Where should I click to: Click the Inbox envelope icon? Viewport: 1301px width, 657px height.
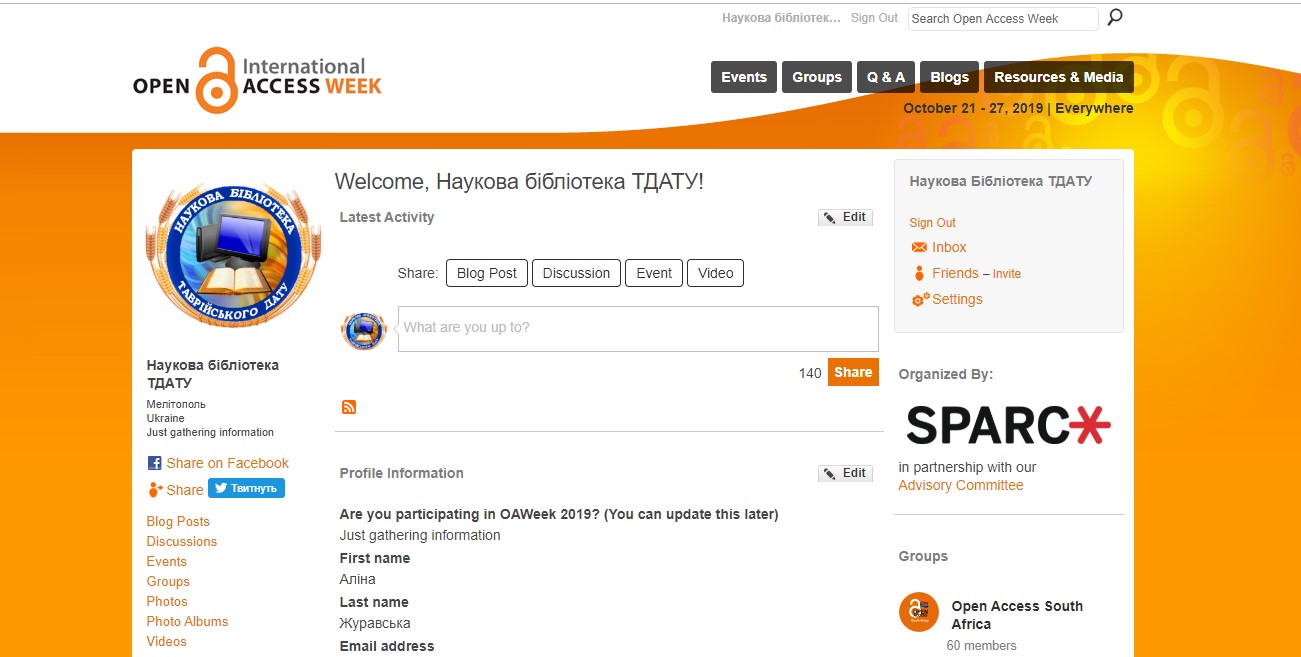coord(919,247)
